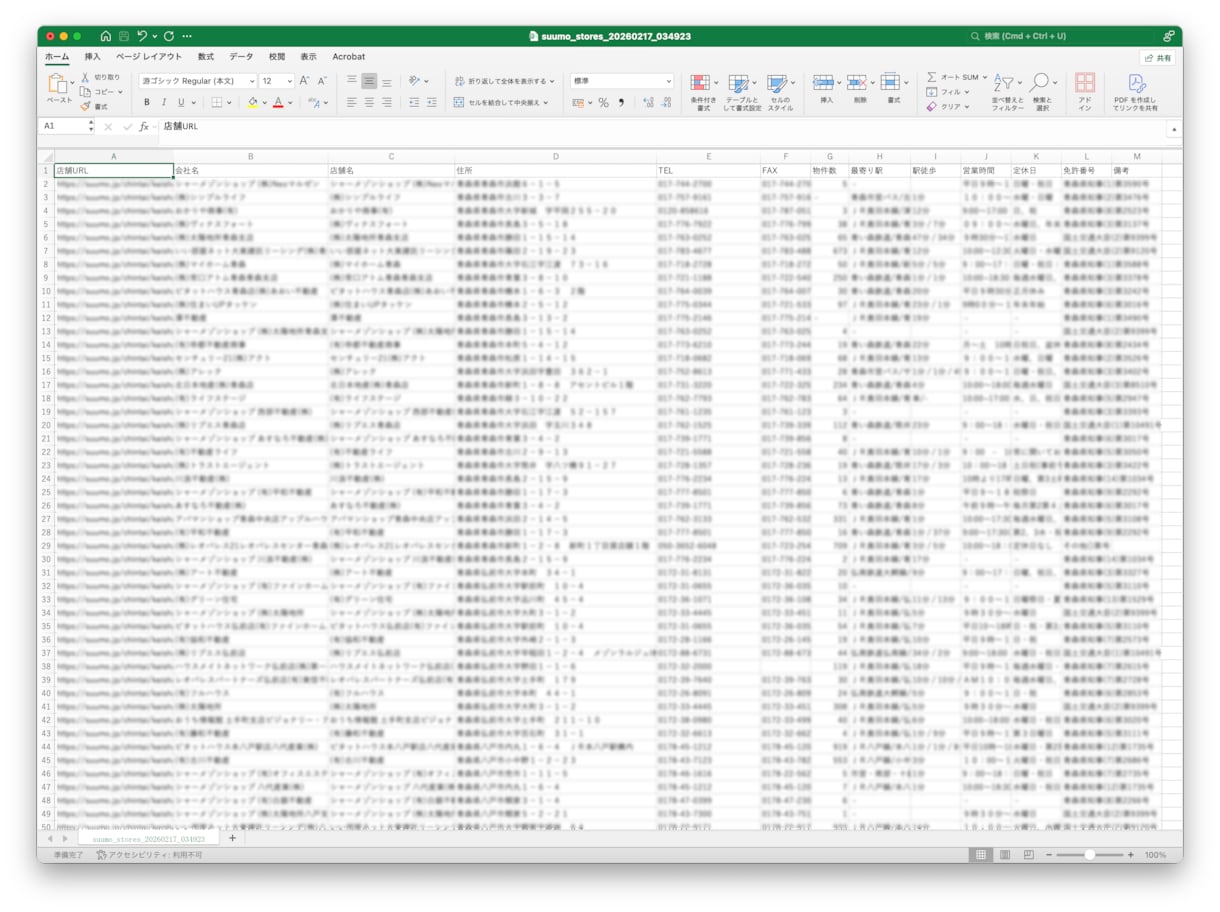Toggle underline formatting
The width and height of the screenshot is (1220, 912).
point(181,103)
